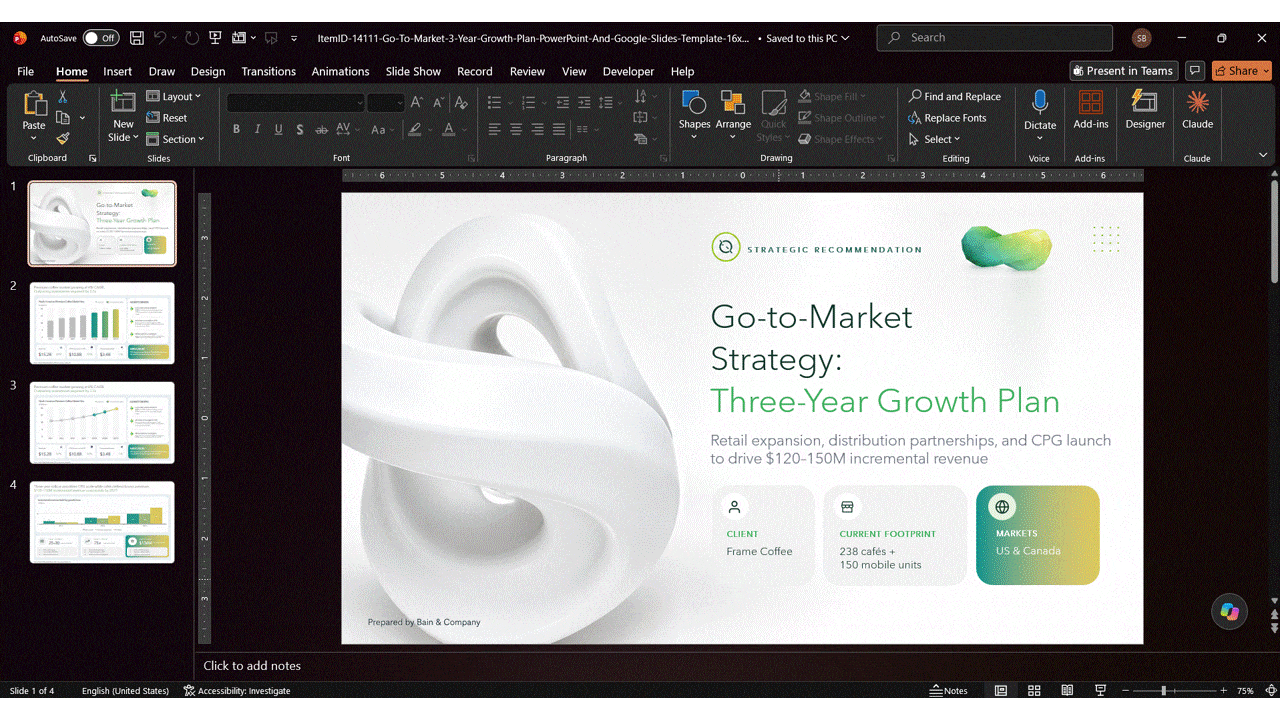
Task: Select slide 3 thumbnail
Action: (x=102, y=422)
